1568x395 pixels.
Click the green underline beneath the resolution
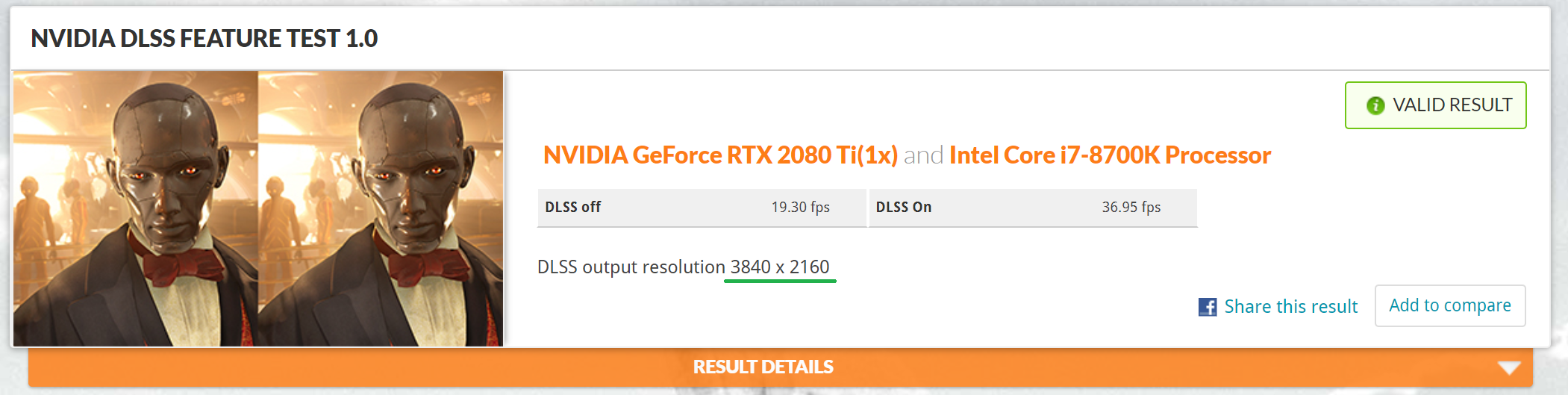click(x=780, y=282)
